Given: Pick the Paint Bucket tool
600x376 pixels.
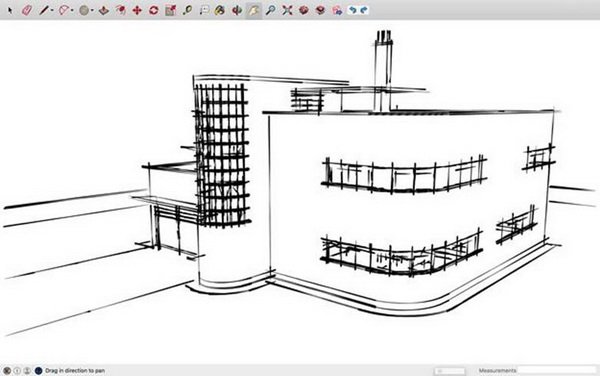Looking at the screenshot, I should pyautogui.click(x=220, y=10).
